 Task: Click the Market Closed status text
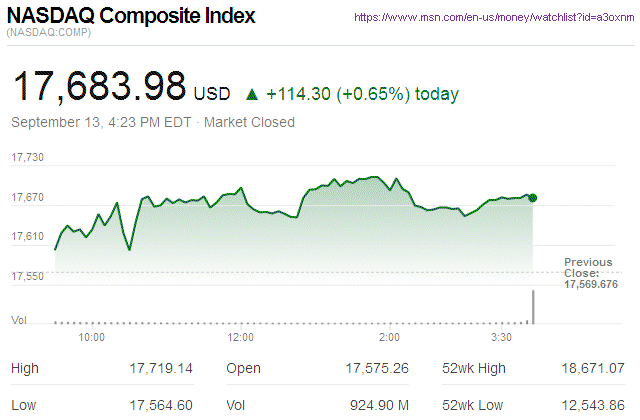pos(249,123)
